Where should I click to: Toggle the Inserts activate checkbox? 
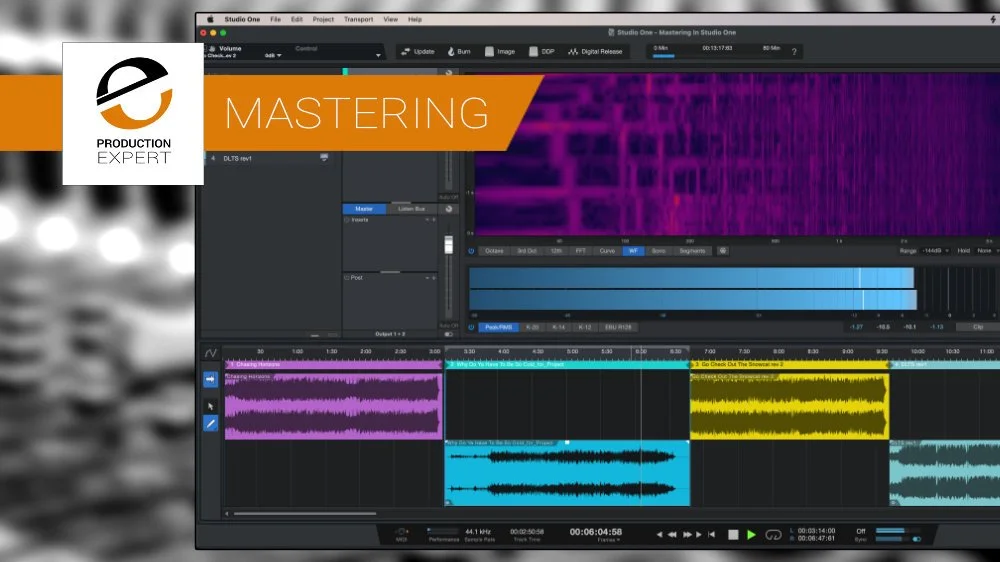click(347, 220)
